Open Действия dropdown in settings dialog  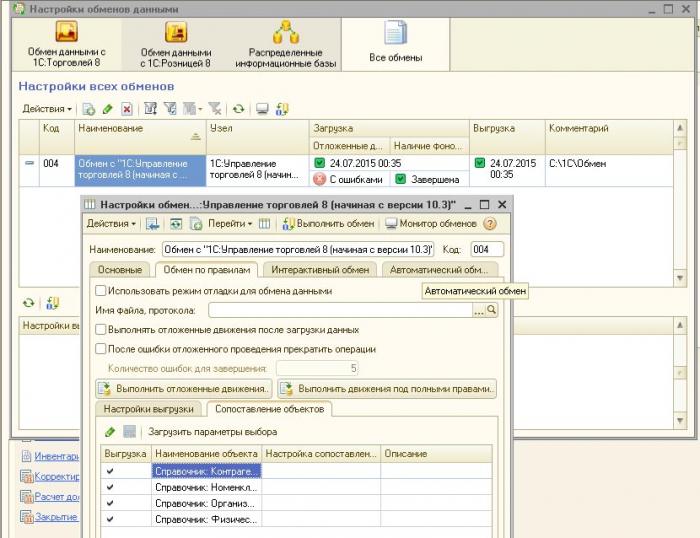[x=111, y=224]
